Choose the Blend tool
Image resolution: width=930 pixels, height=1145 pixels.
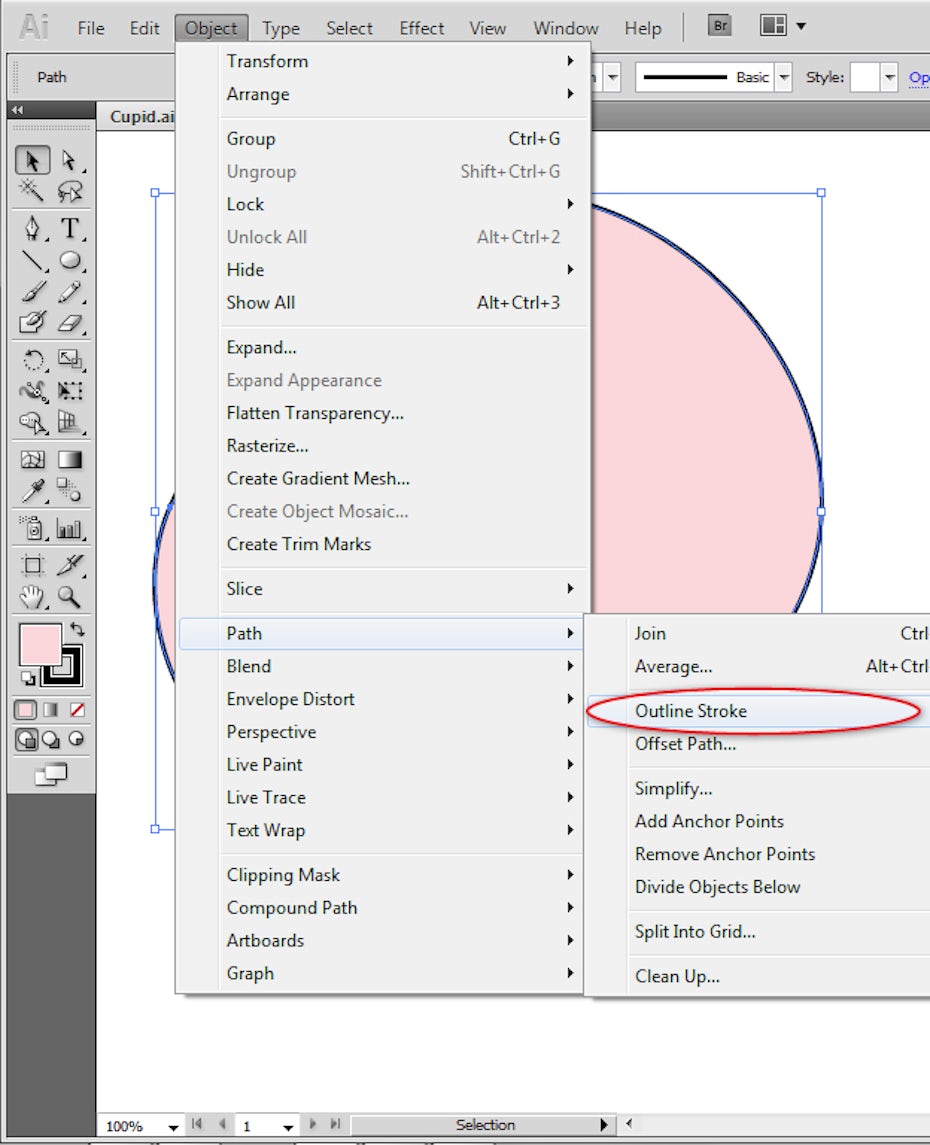[69, 491]
